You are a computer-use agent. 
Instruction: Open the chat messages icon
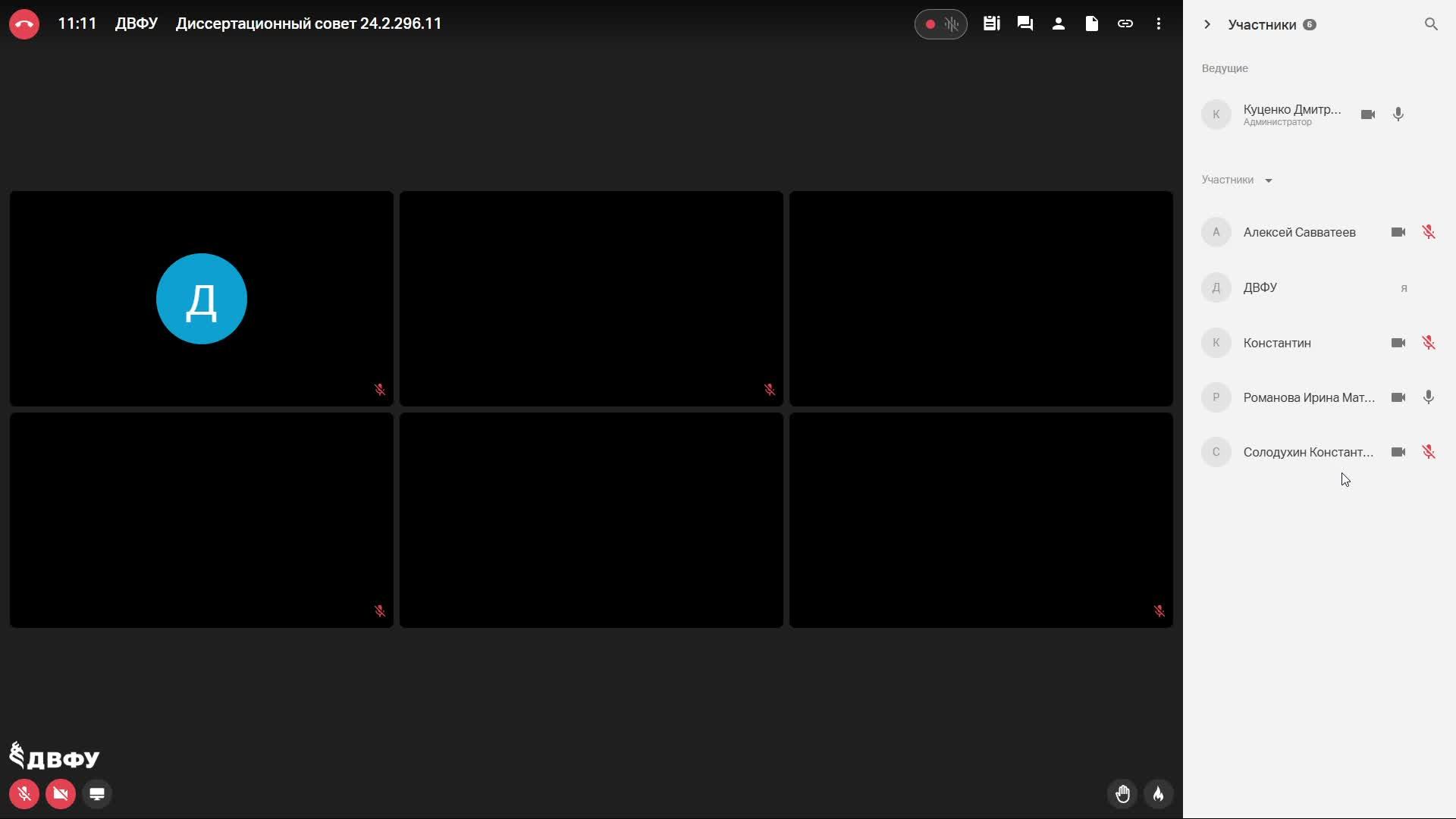pos(1025,24)
